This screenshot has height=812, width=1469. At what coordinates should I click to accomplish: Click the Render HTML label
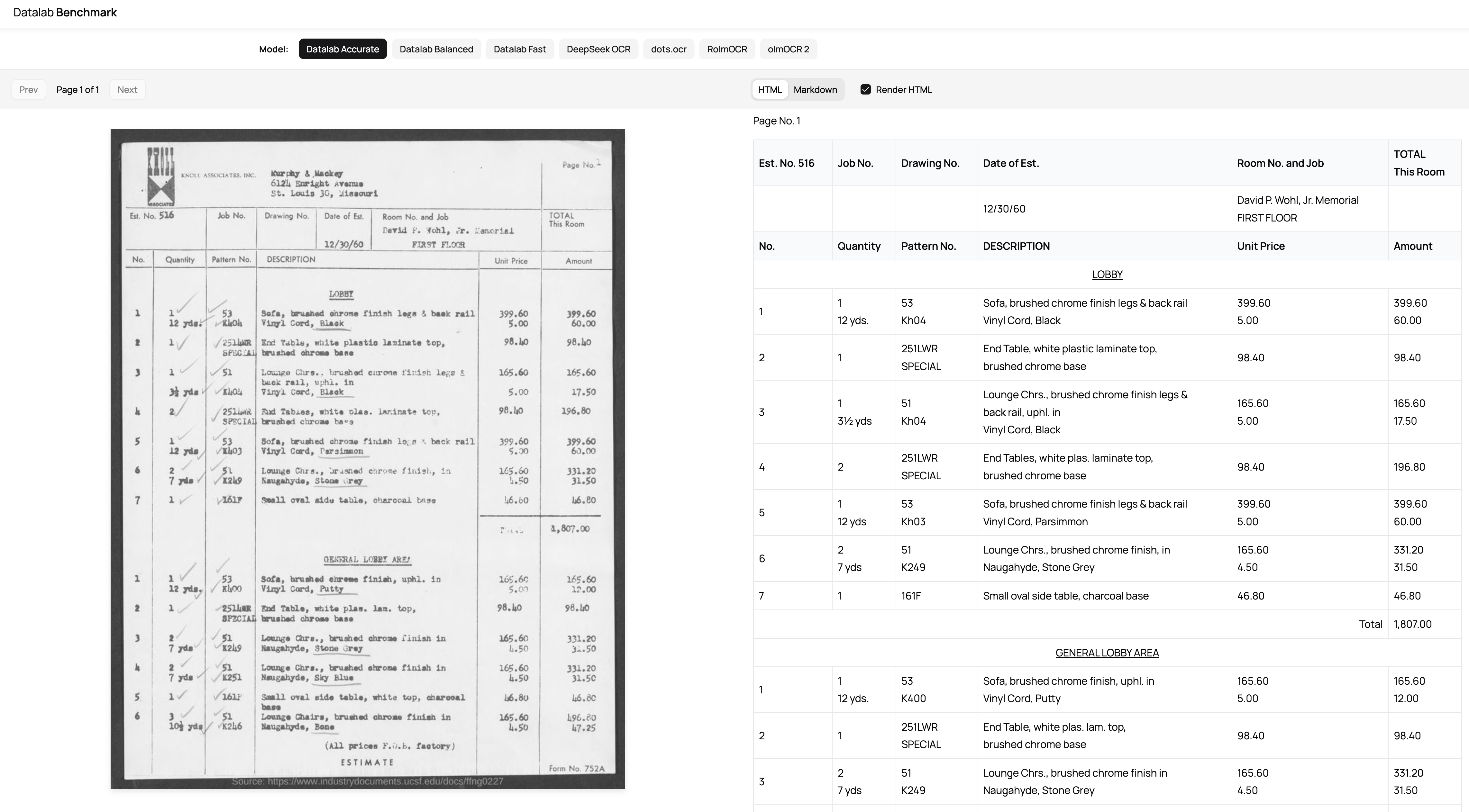[903, 89]
